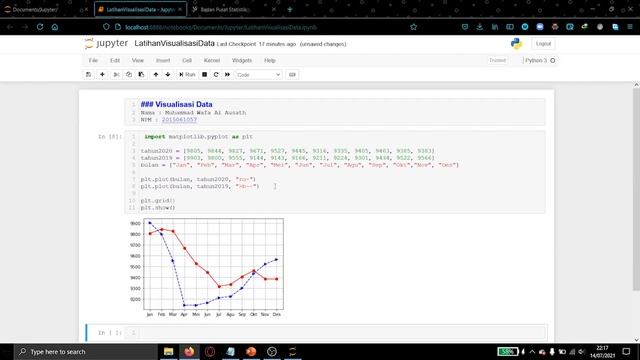Screen dimensions: 640x360
Task: Paste cells below in Jupyter toolbar
Action: click(x=141, y=75)
